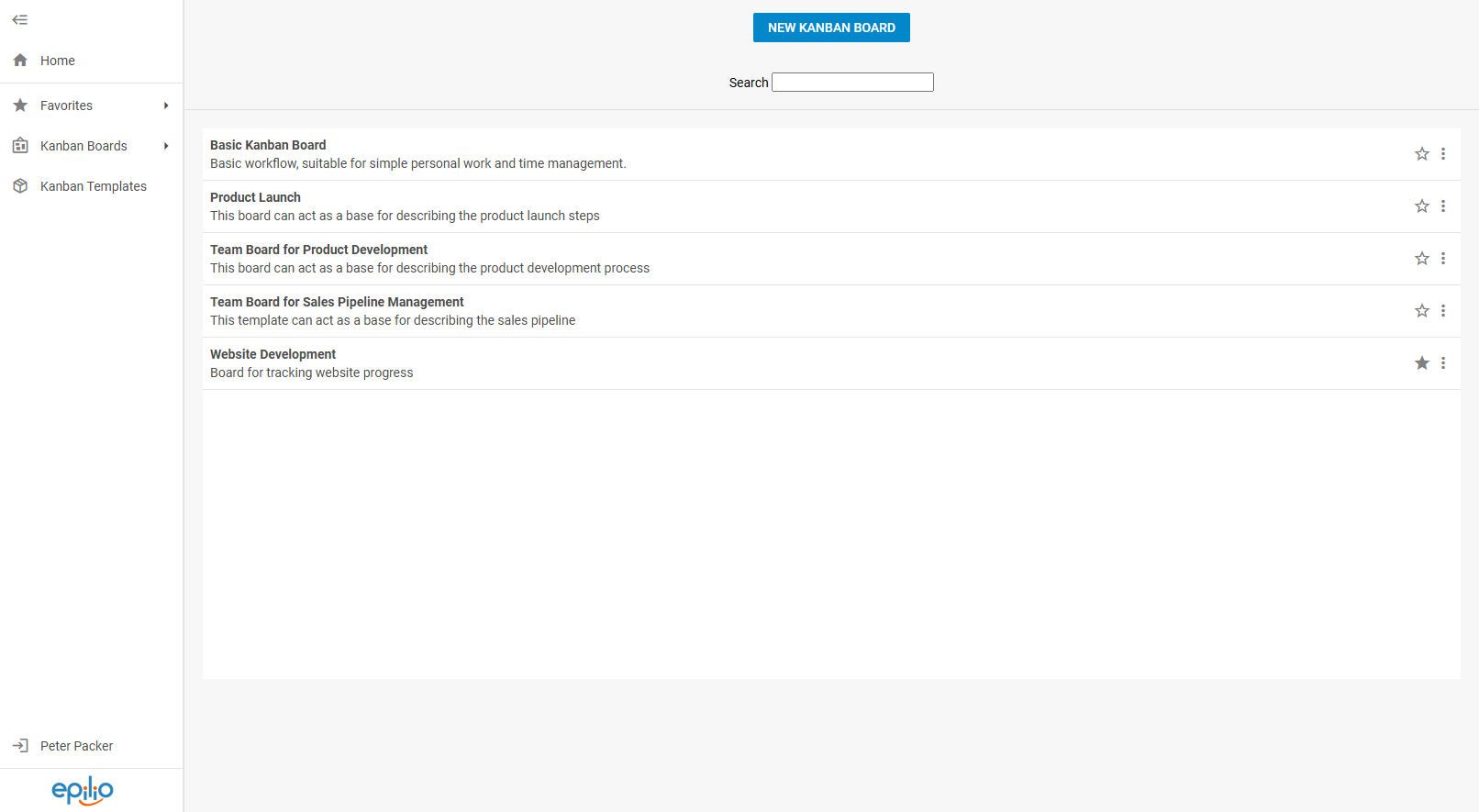Click into the Search input field
The height and width of the screenshot is (812, 1479).
(852, 83)
